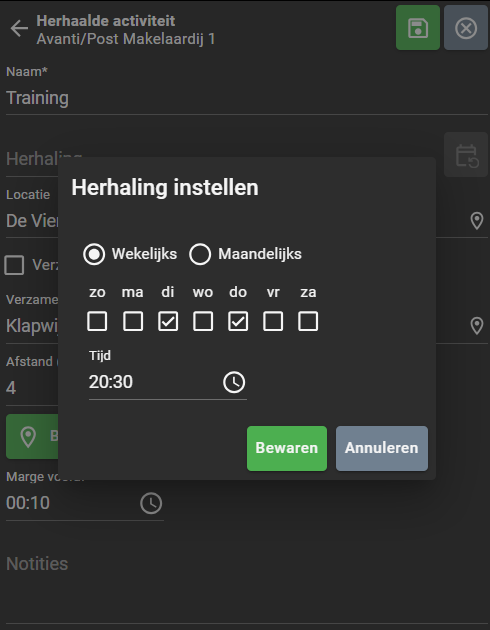Click the back arrow icon

[19, 29]
